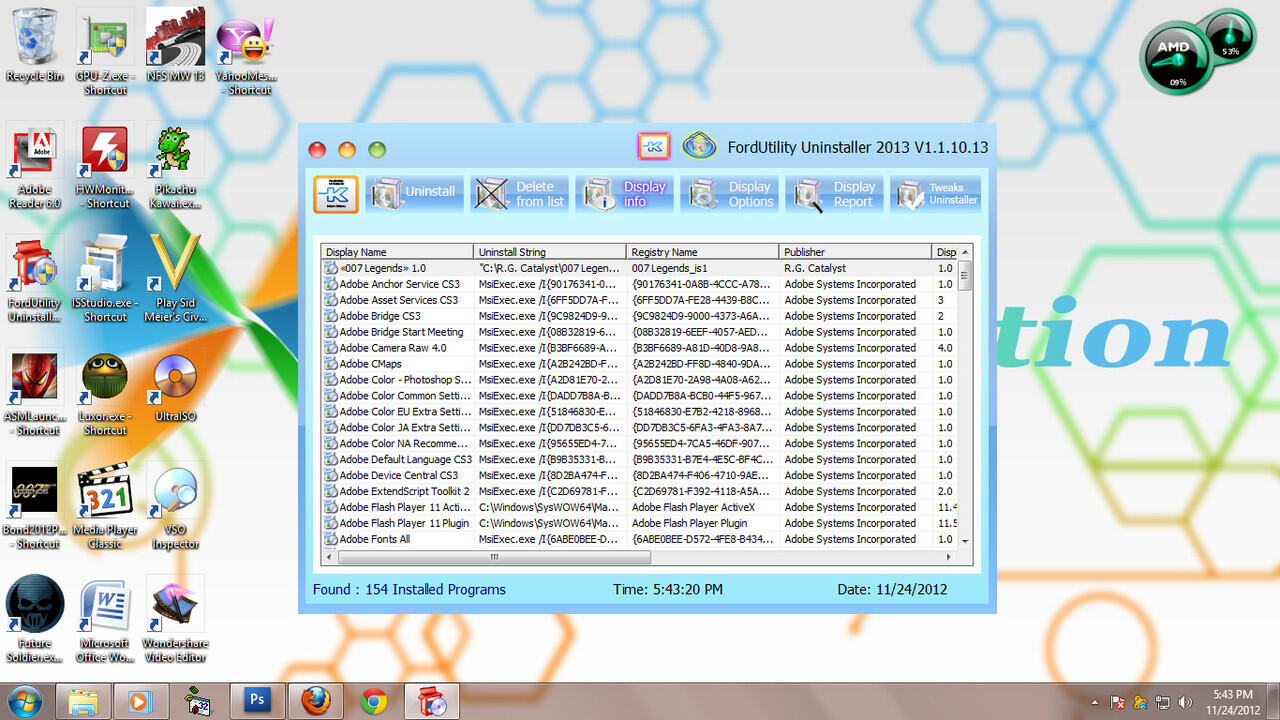This screenshot has height=720, width=1280.
Task: Select Bond2012 shortcut desktop icon
Action: (x=35, y=507)
